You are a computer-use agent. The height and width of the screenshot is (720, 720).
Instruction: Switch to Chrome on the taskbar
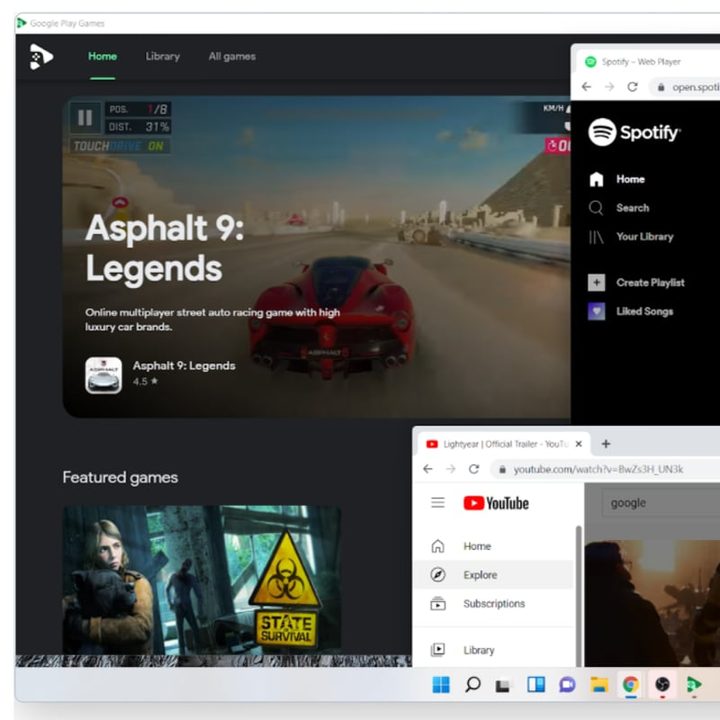coord(630,685)
